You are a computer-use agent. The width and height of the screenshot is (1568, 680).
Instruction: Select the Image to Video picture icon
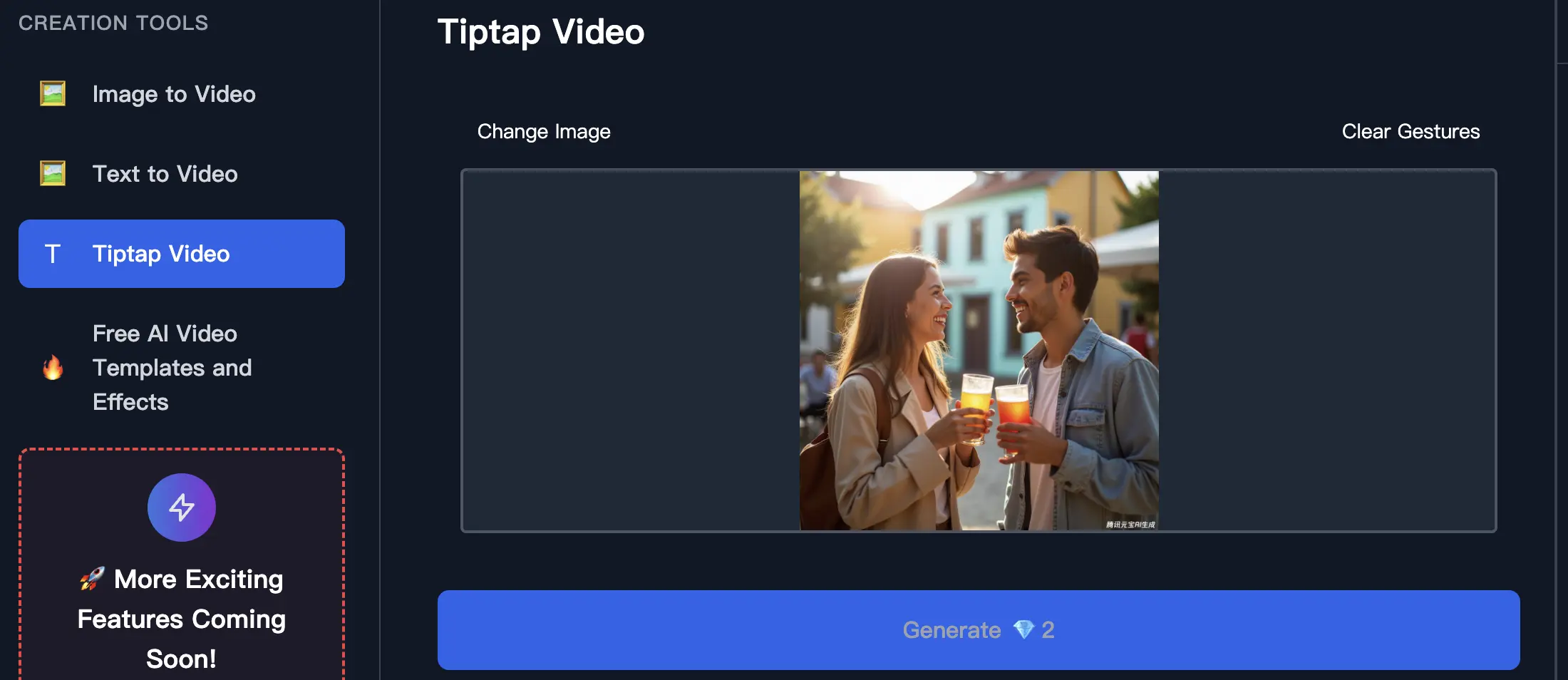51,93
